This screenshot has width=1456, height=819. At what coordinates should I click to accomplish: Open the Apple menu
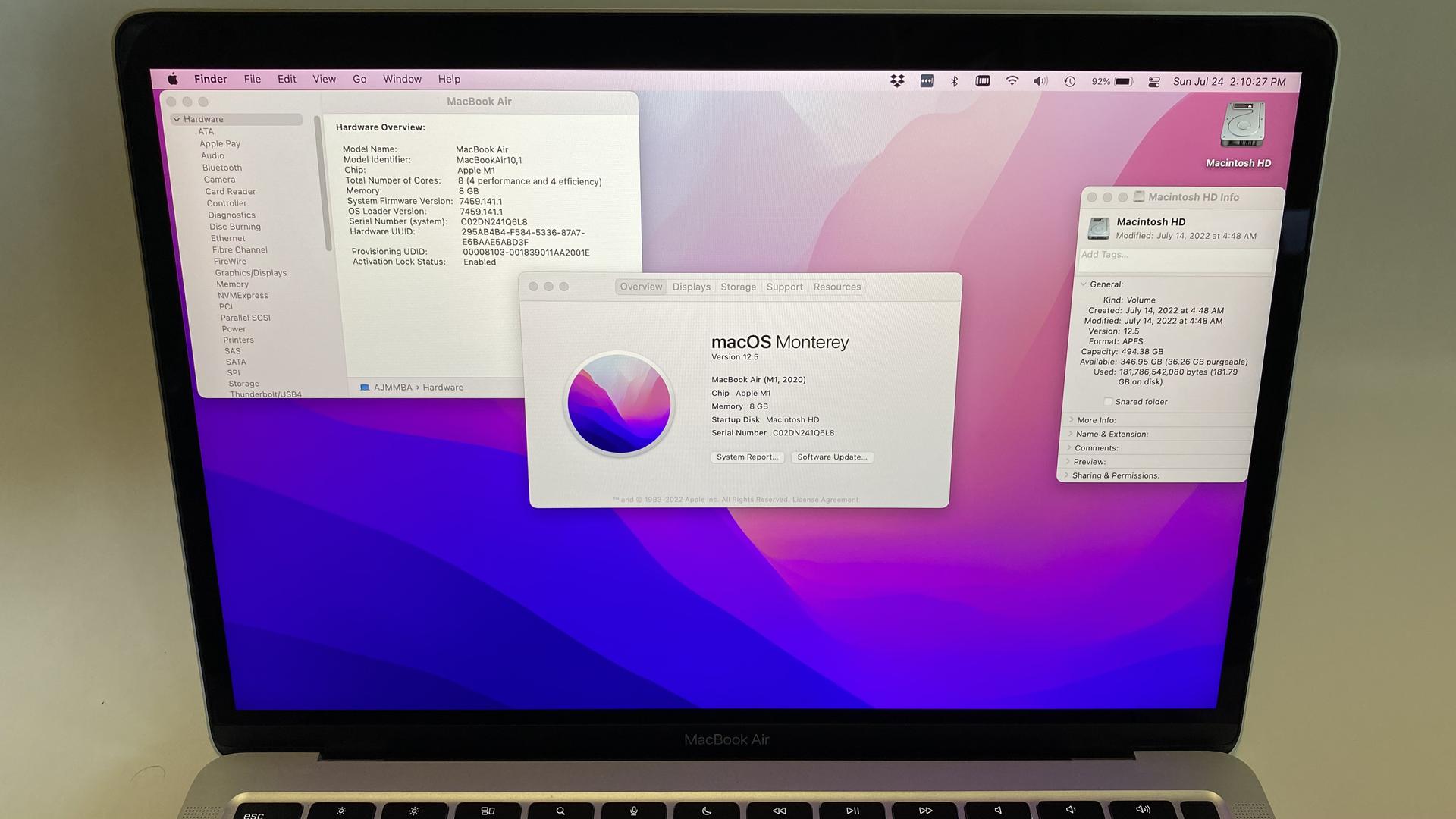point(172,79)
